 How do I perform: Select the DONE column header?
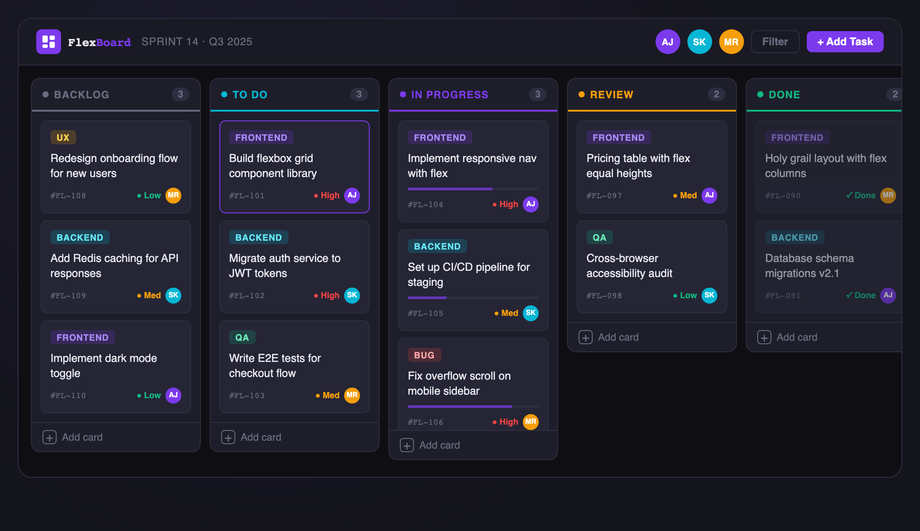(824, 94)
